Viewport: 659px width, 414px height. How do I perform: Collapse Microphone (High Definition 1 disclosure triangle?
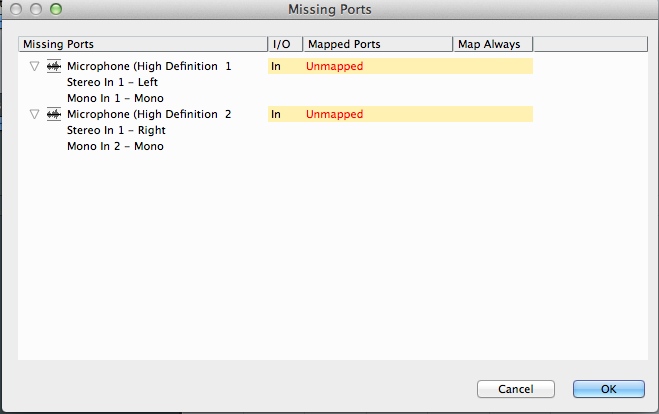[x=34, y=66]
